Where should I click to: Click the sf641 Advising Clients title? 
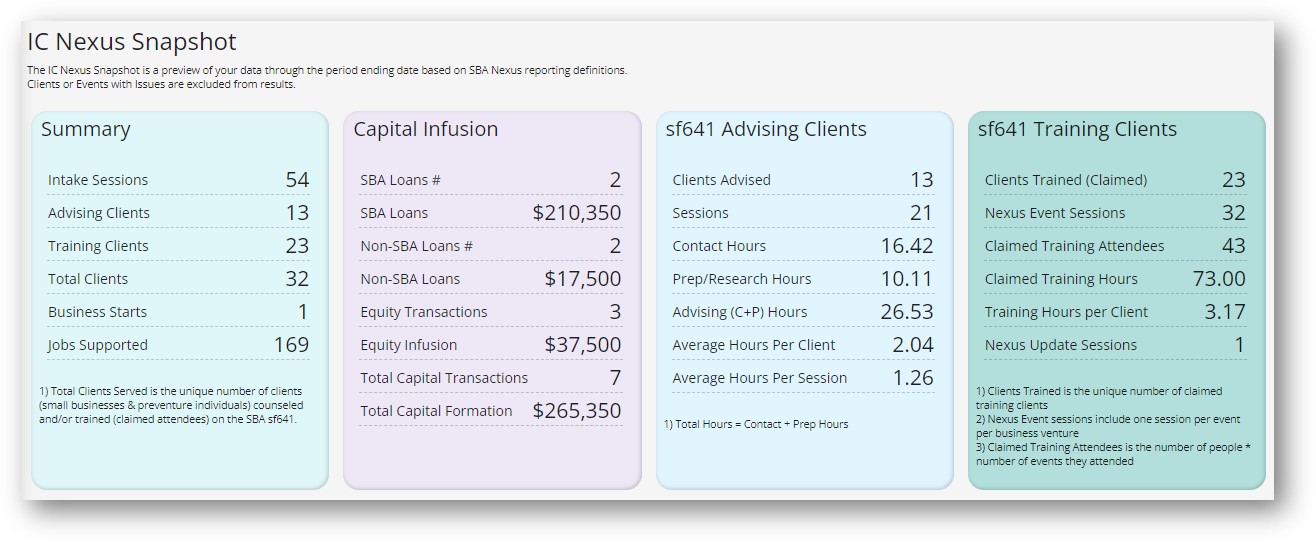(766, 129)
